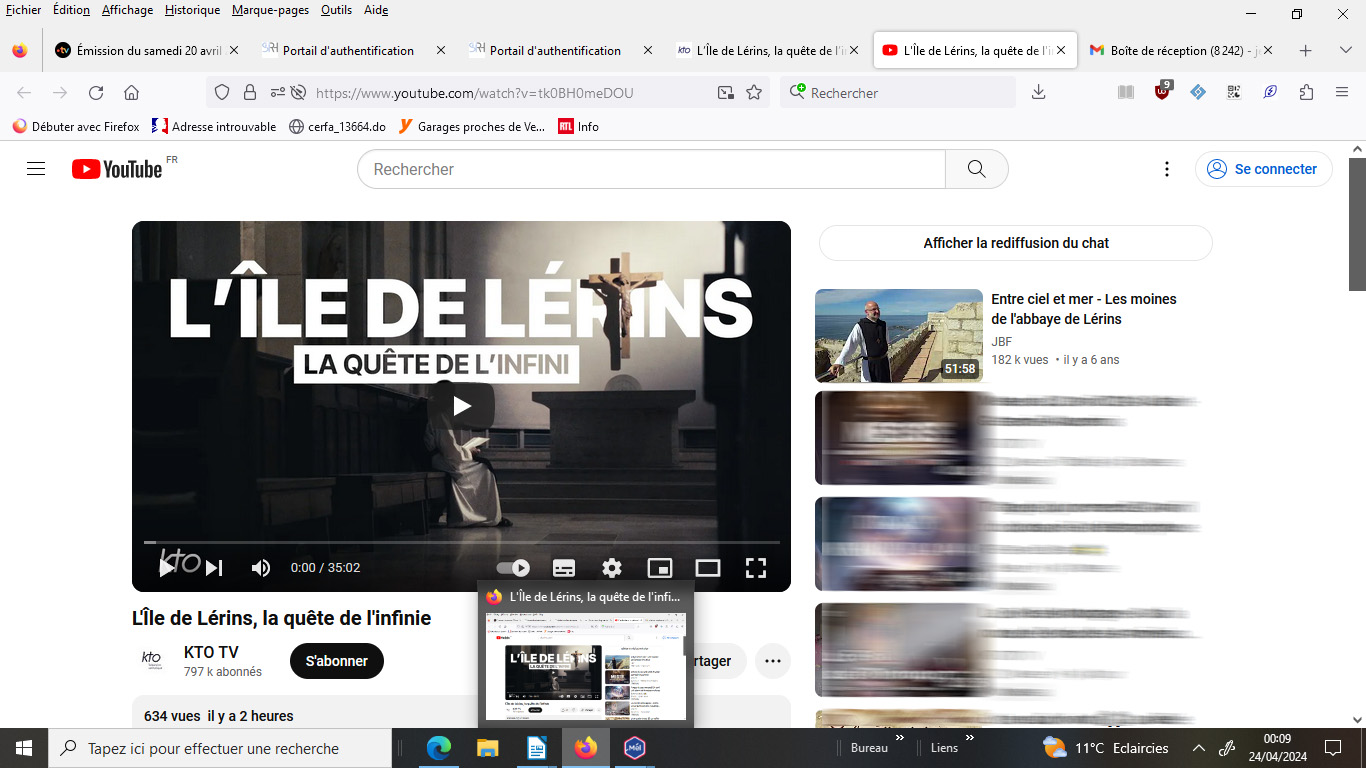Open the Affichage menu
1366x768 pixels.
[x=127, y=10]
